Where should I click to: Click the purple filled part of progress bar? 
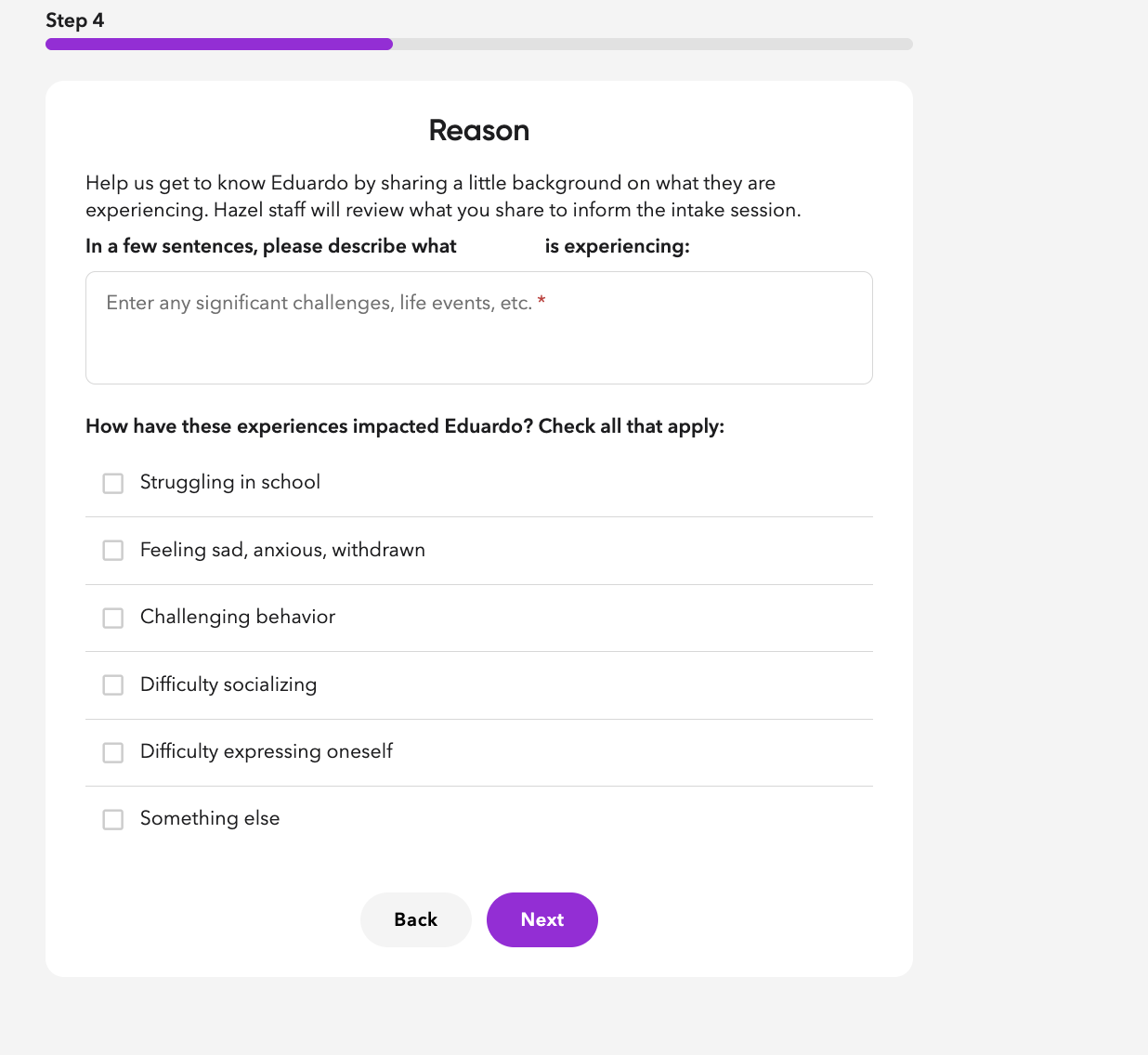[x=219, y=45]
